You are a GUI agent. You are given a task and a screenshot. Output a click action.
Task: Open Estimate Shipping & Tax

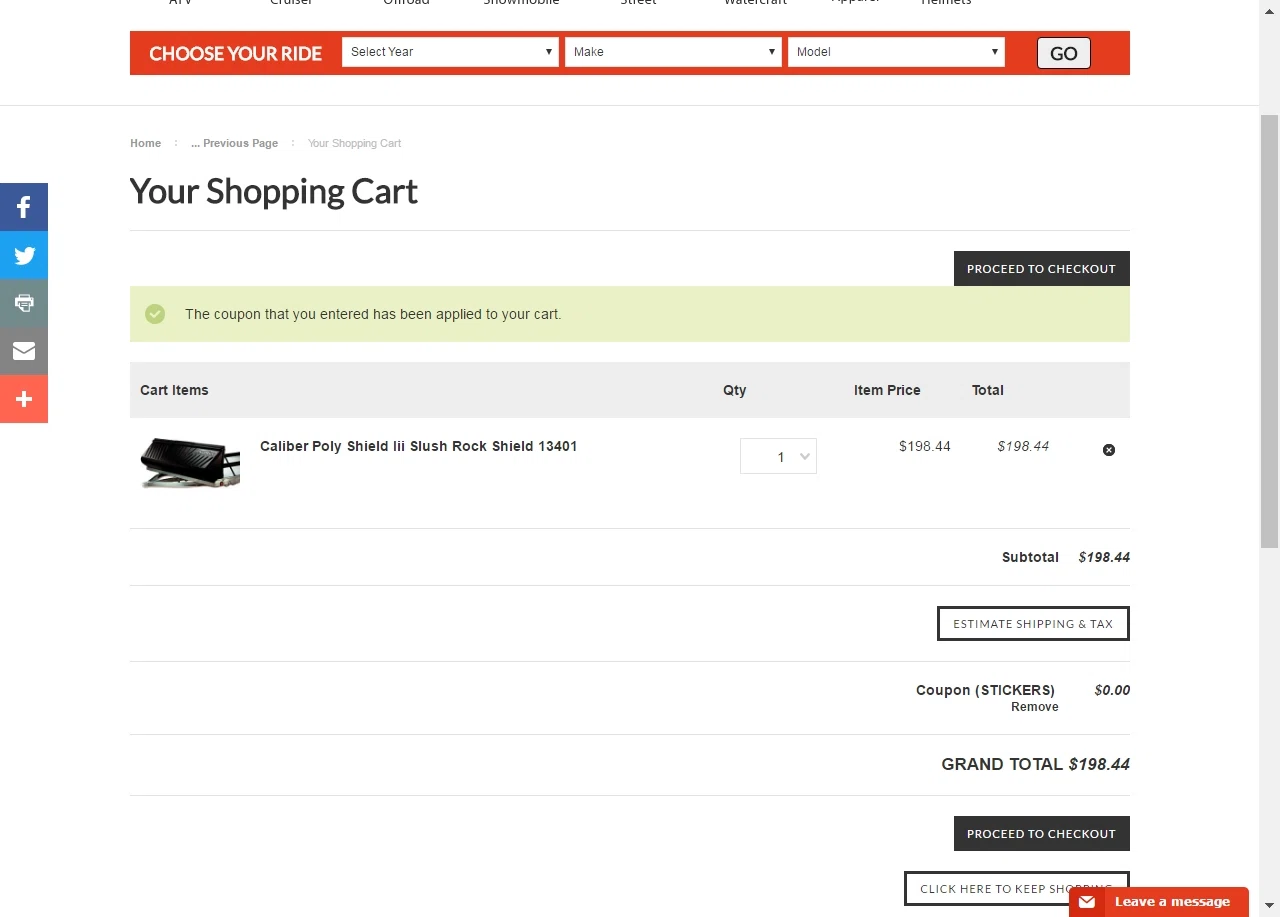coord(1033,624)
